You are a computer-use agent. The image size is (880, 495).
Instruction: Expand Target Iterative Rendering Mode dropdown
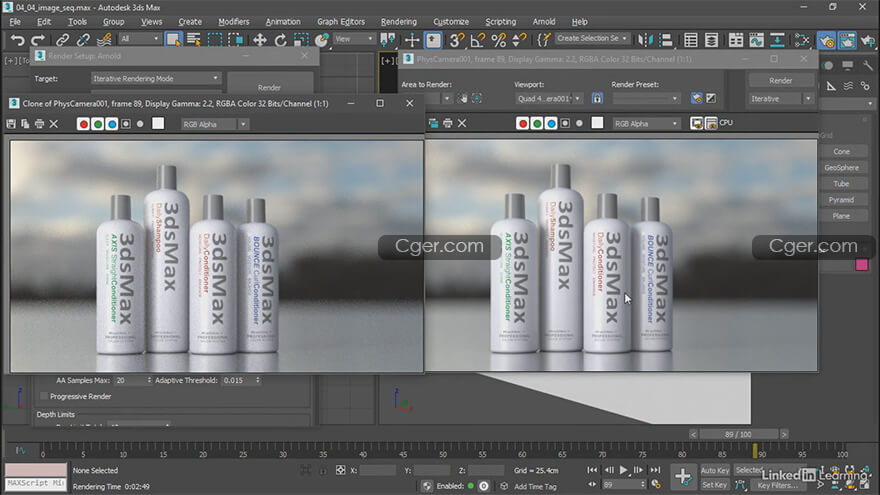[156, 79]
